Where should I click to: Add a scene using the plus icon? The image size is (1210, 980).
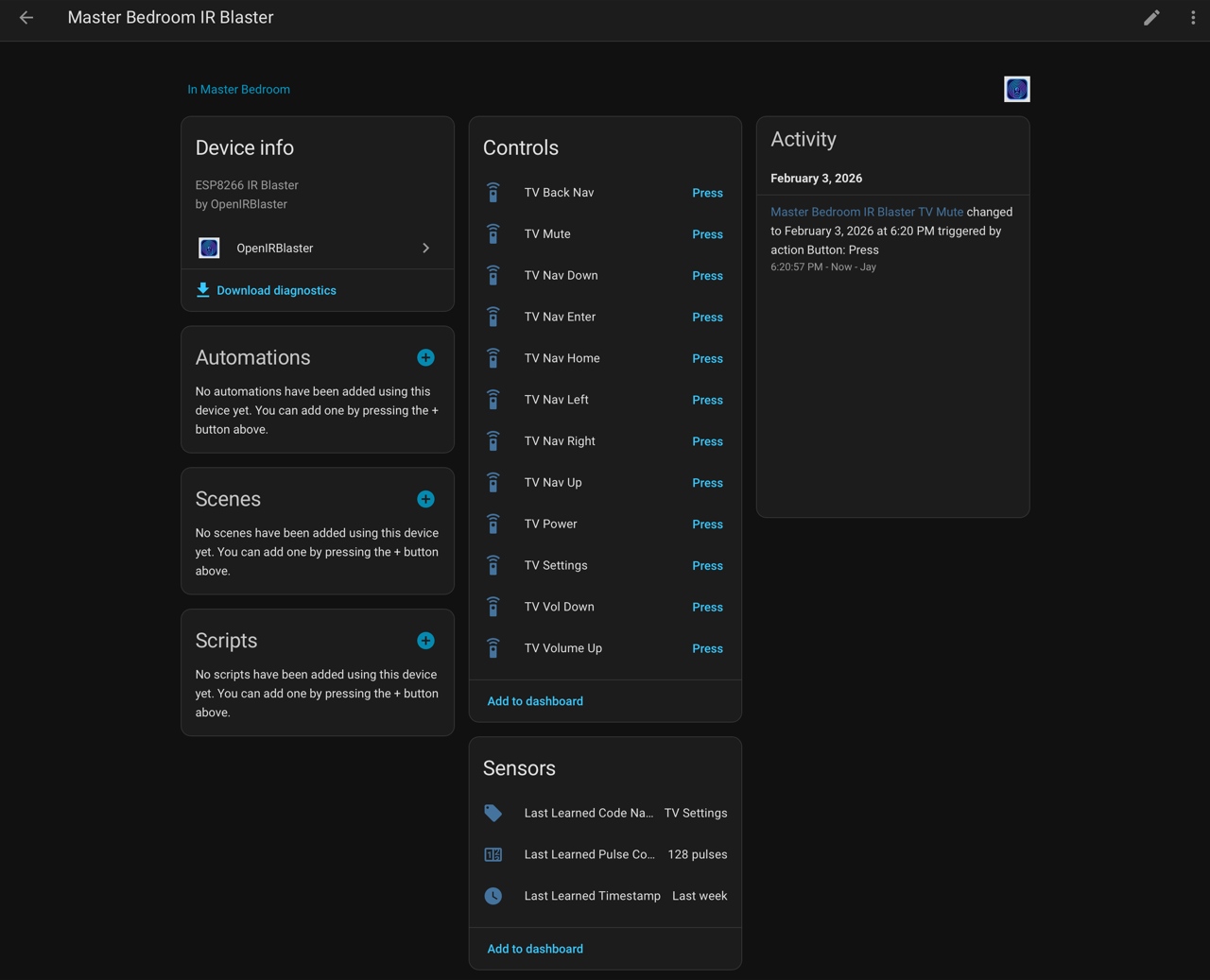425,499
